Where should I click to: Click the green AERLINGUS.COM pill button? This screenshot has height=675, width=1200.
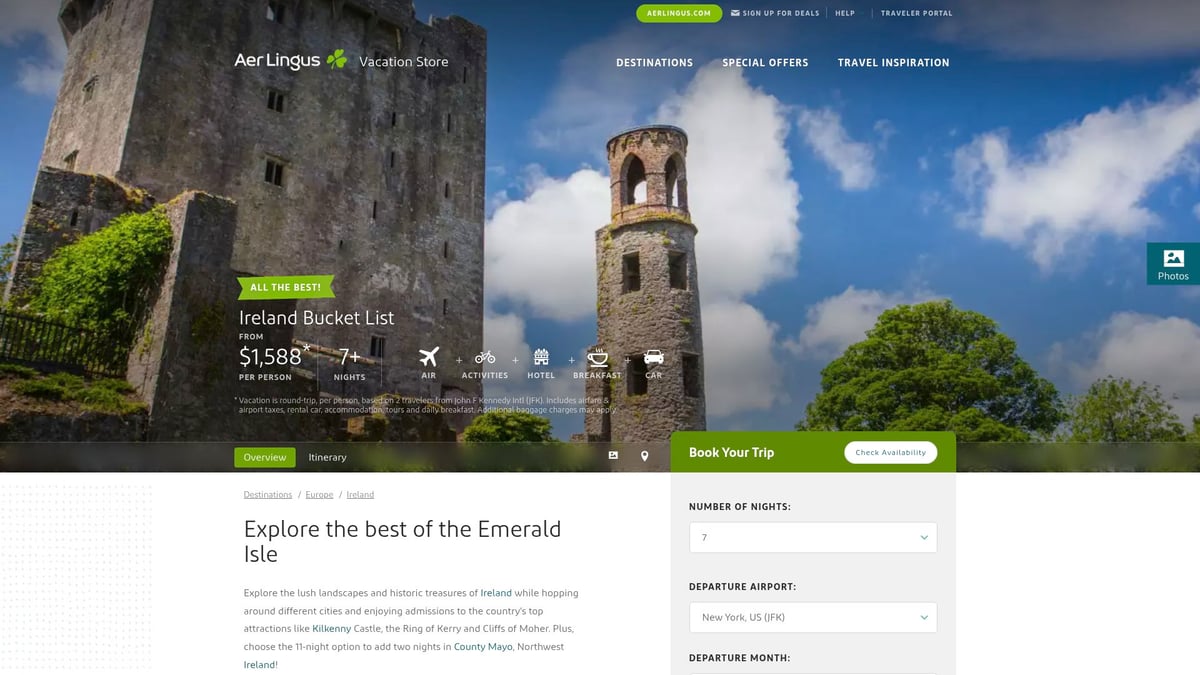tap(679, 13)
